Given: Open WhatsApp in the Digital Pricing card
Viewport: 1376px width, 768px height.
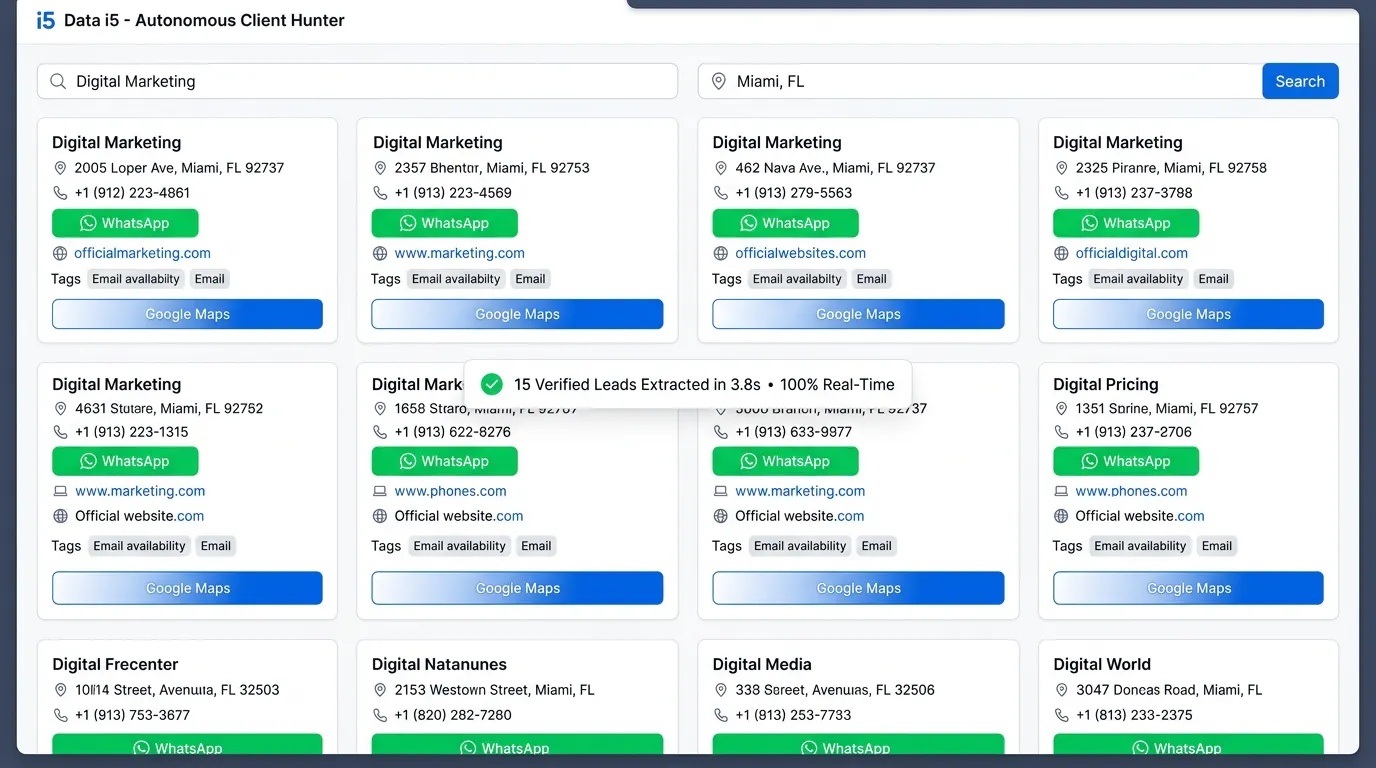Looking at the screenshot, I should [1126, 461].
